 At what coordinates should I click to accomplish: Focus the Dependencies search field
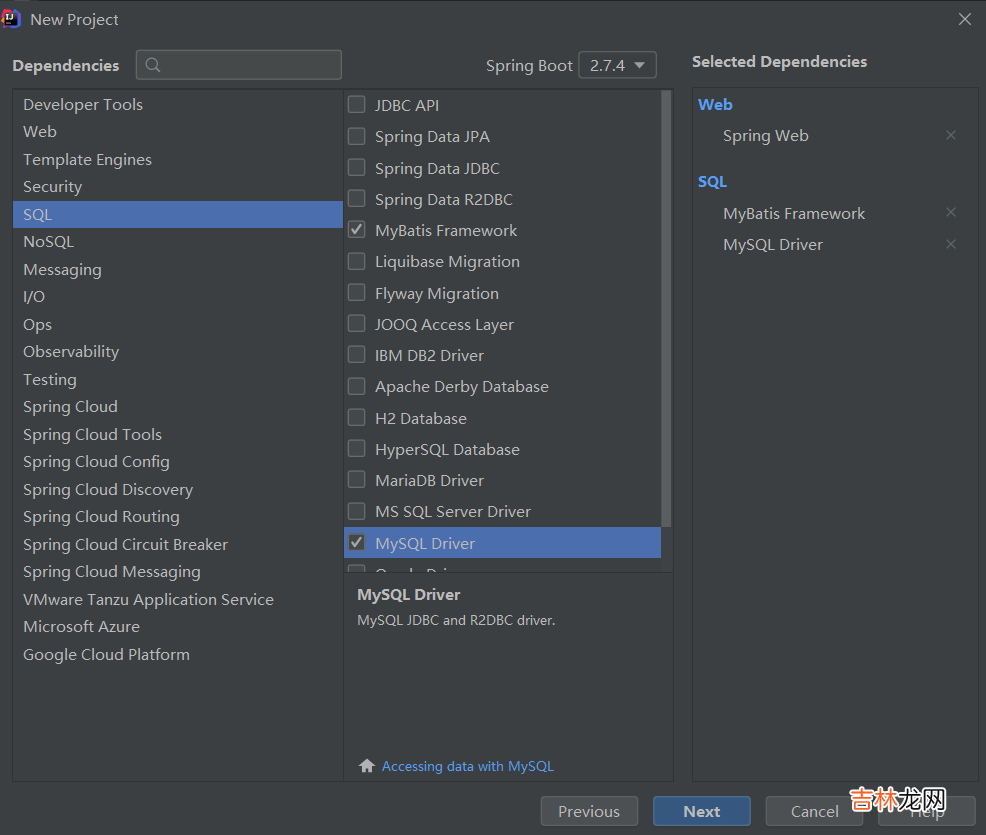(250, 65)
